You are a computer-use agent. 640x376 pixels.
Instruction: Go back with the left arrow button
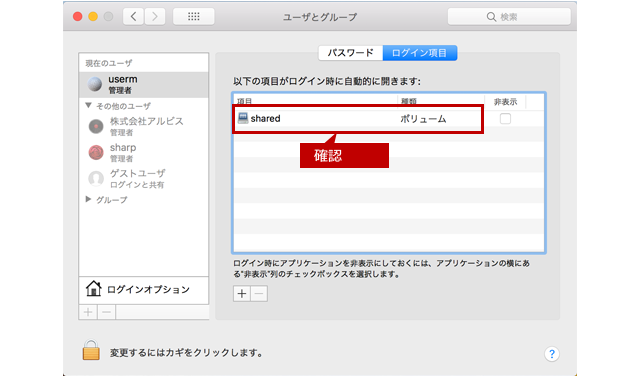coord(133,16)
